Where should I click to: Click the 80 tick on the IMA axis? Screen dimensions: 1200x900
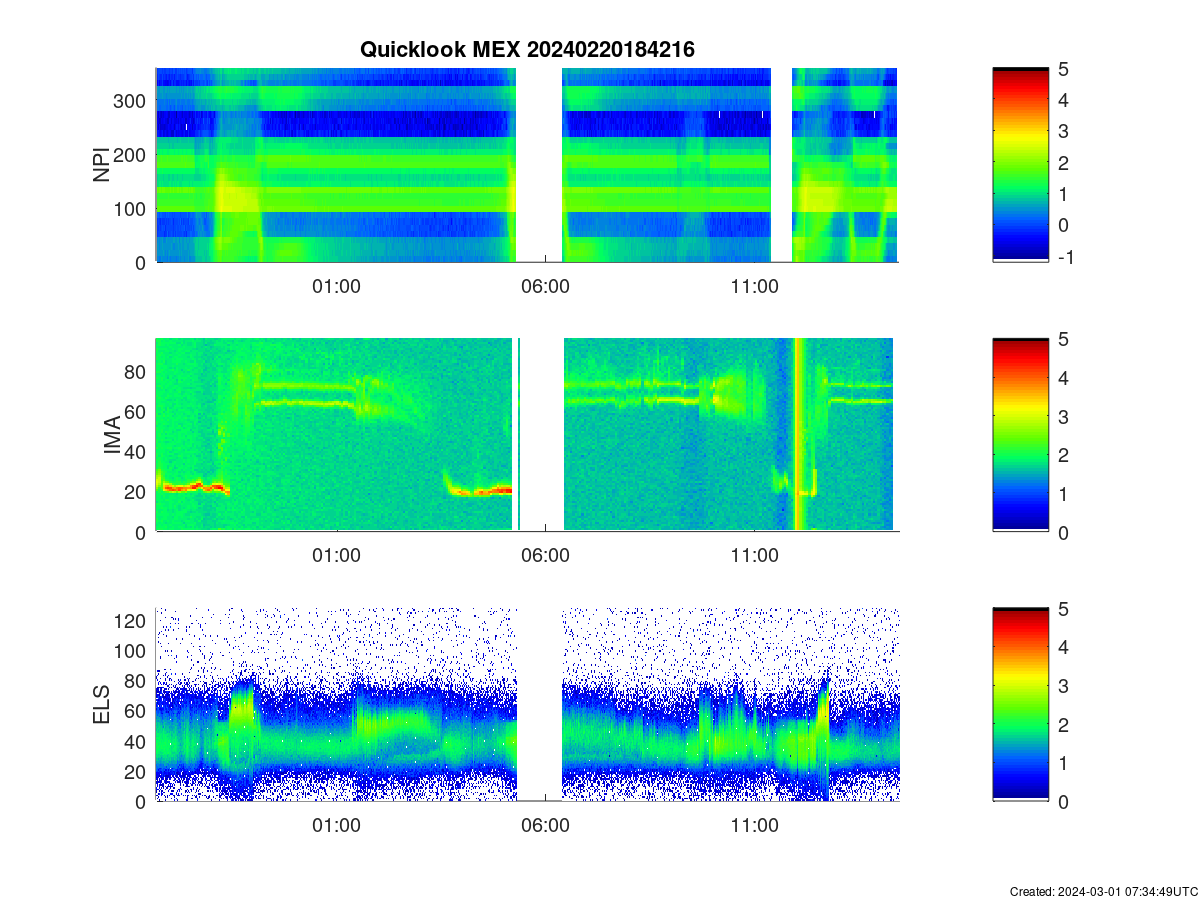pyautogui.click(x=136, y=372)
